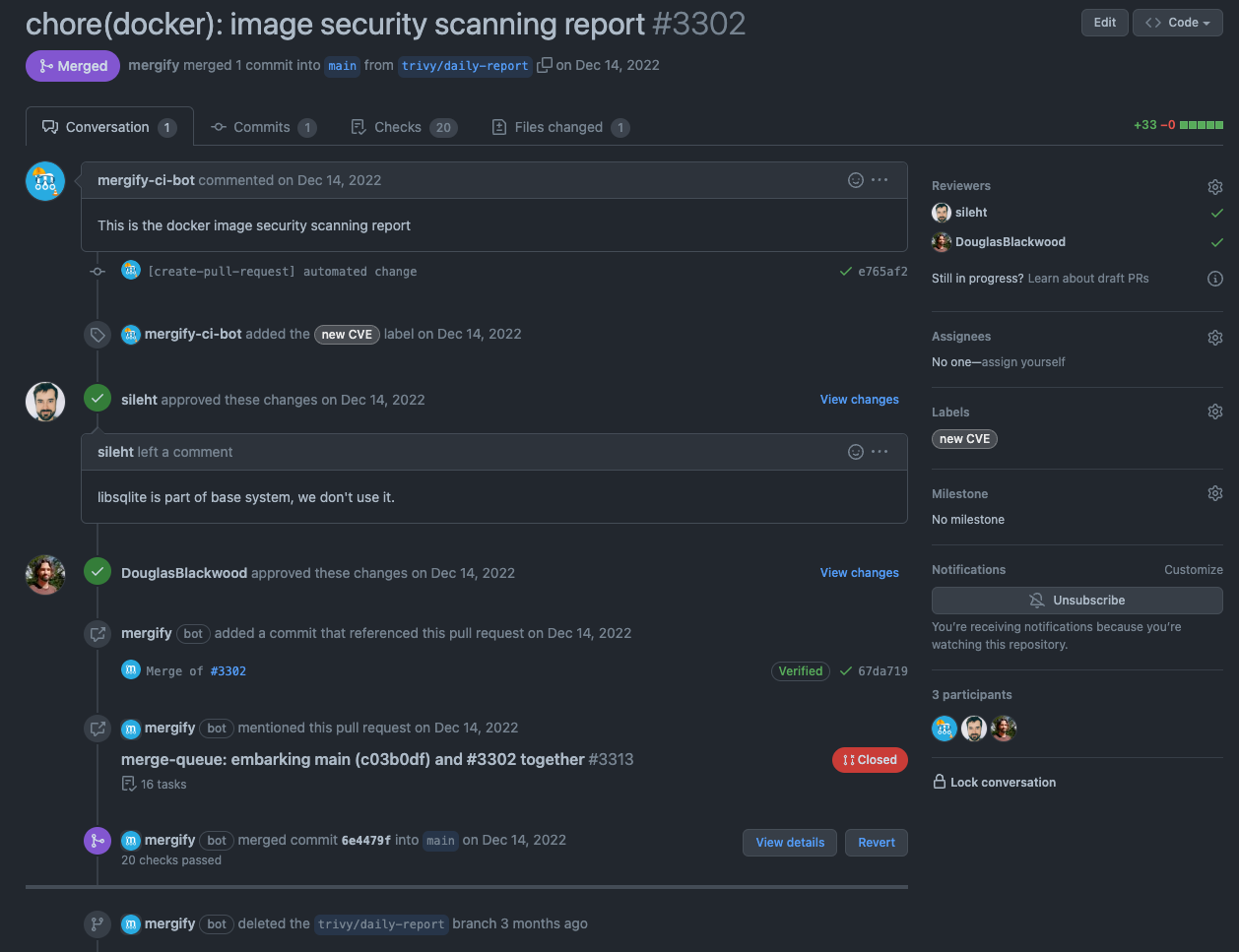
Task: Switch to the Commits tab
Action: pos(263,127)
